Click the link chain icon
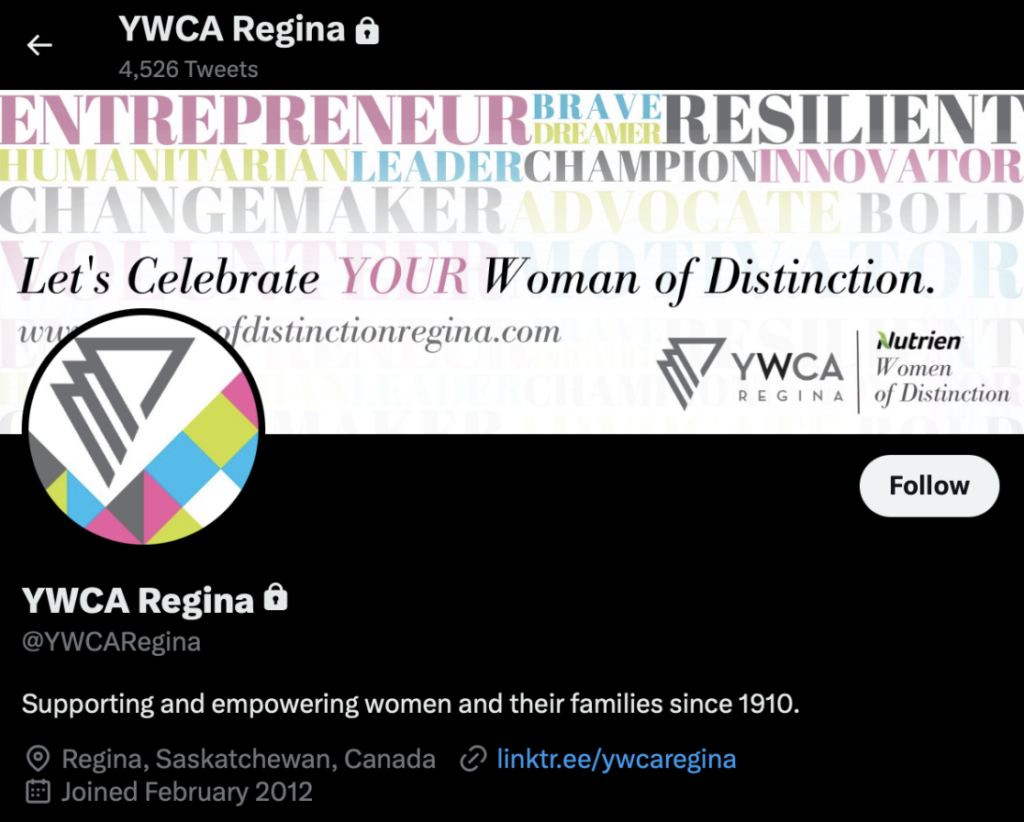The height and width of the screenshot is (822, 1024). coord(473,759)
